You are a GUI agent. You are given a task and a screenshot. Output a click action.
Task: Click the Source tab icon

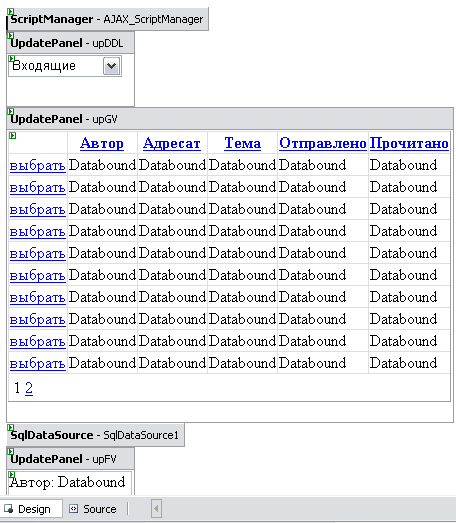point(73,509)
